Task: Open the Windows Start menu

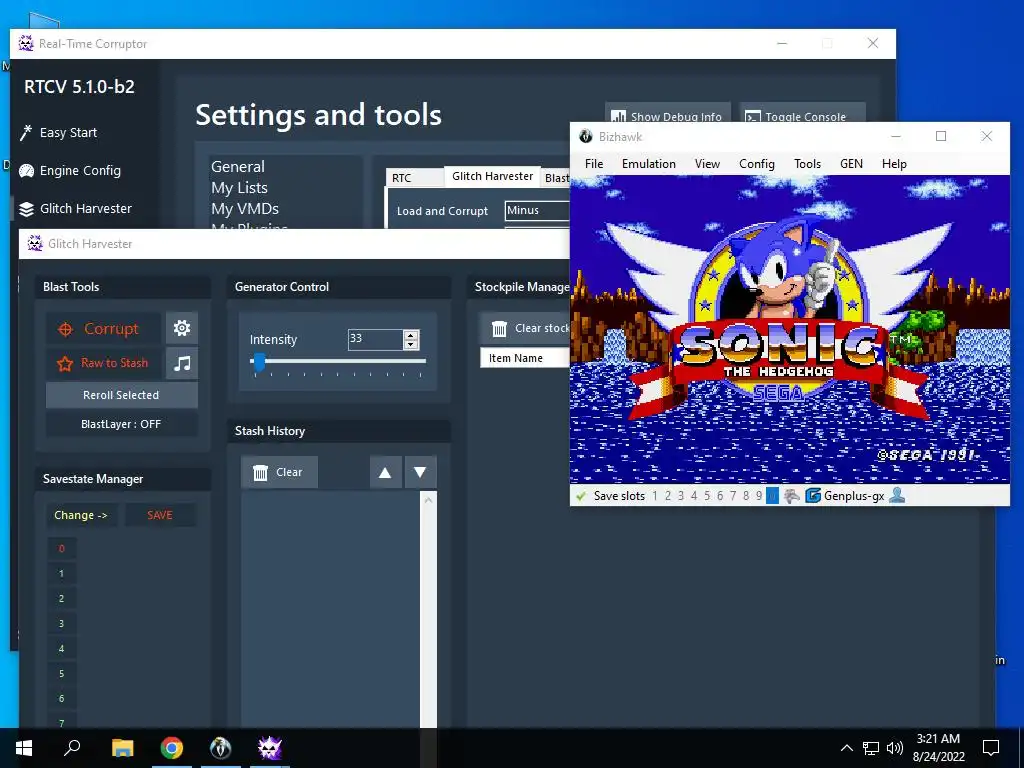Action: coord(24,748)
